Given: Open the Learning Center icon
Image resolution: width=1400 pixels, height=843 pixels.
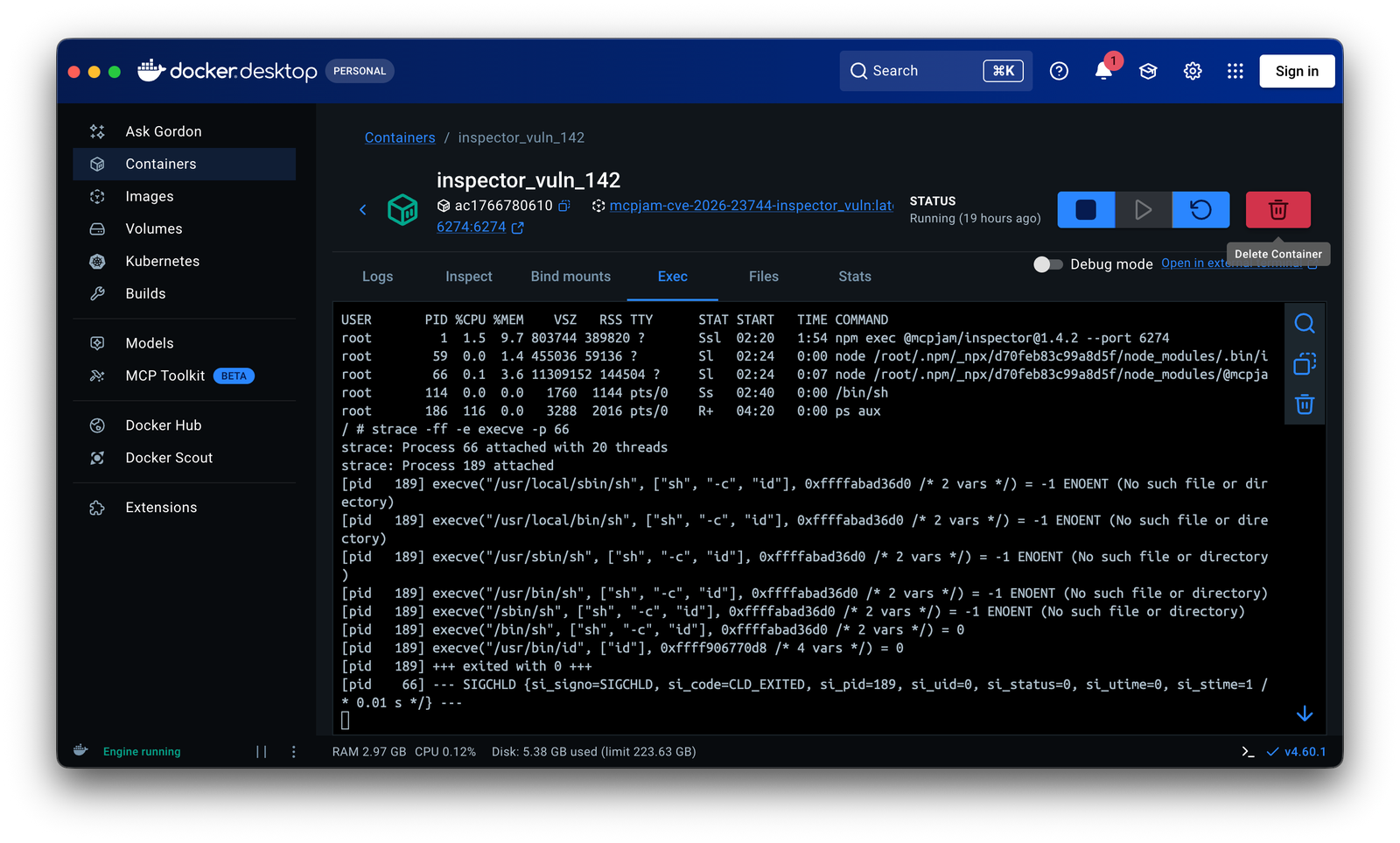Looking at the screenshot, I should point(1148,71).
